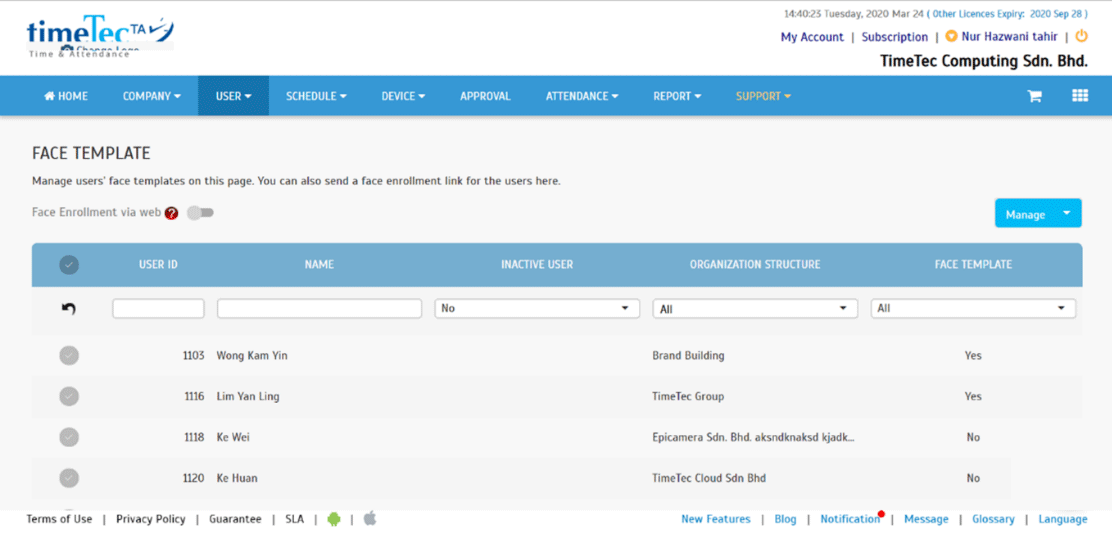Select the checkbox for Wong Kam Yin

(x=69, y=356)
